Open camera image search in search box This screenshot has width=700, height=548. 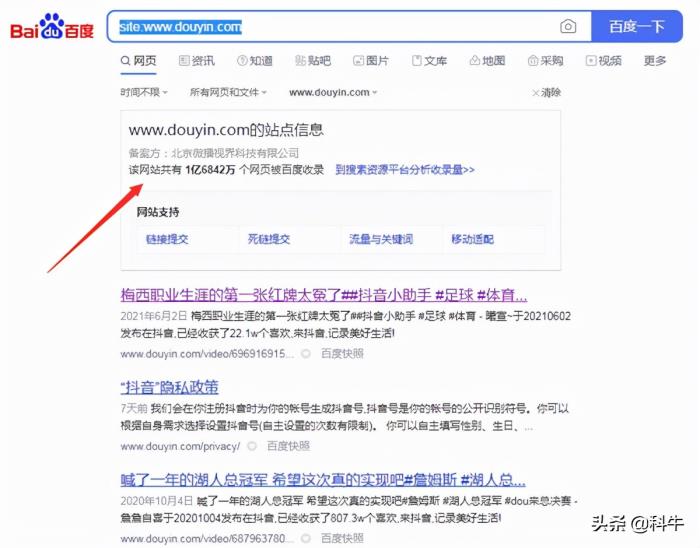pyautogui.click(x=568, y=27)
